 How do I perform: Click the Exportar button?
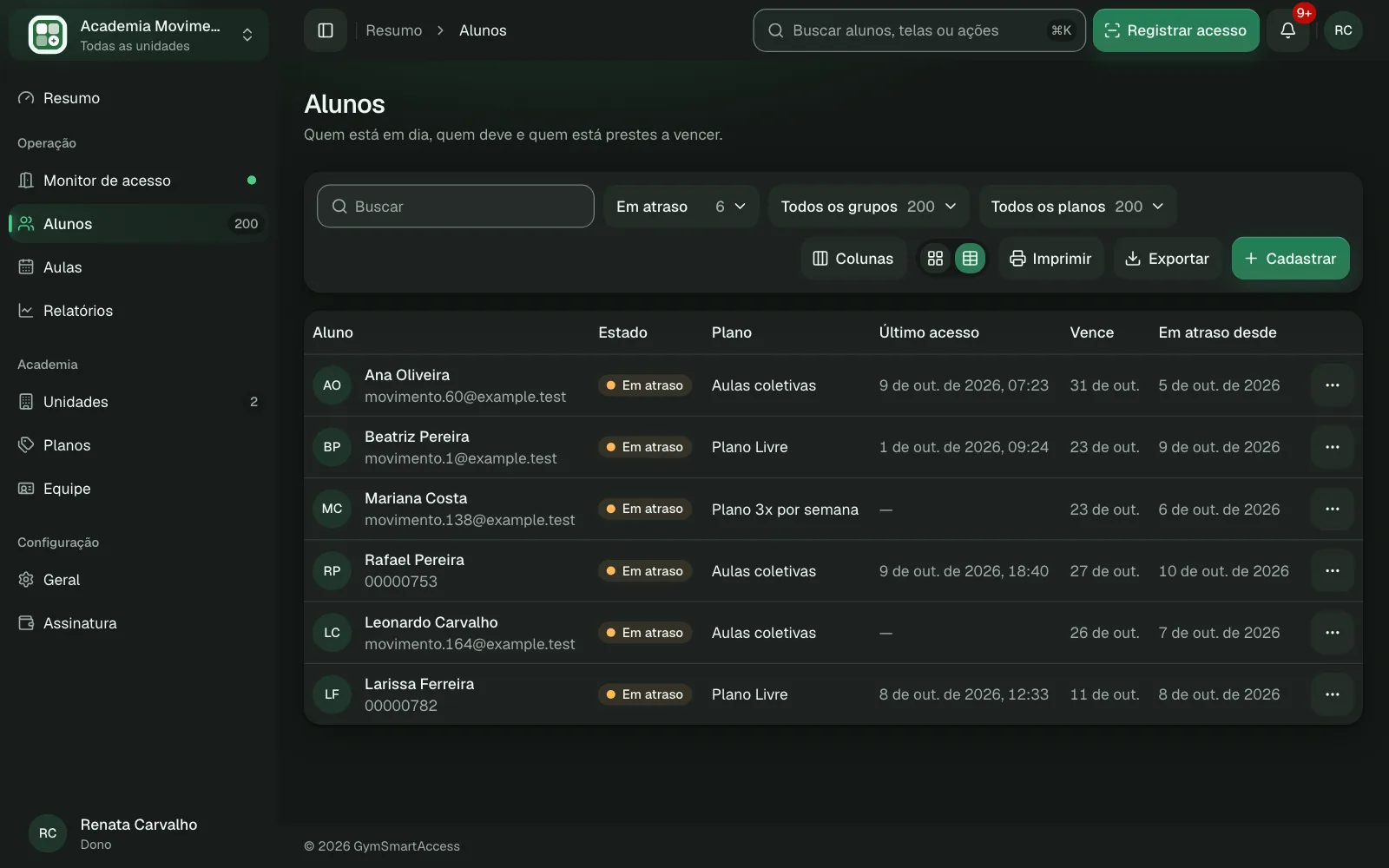(1167, 259)
